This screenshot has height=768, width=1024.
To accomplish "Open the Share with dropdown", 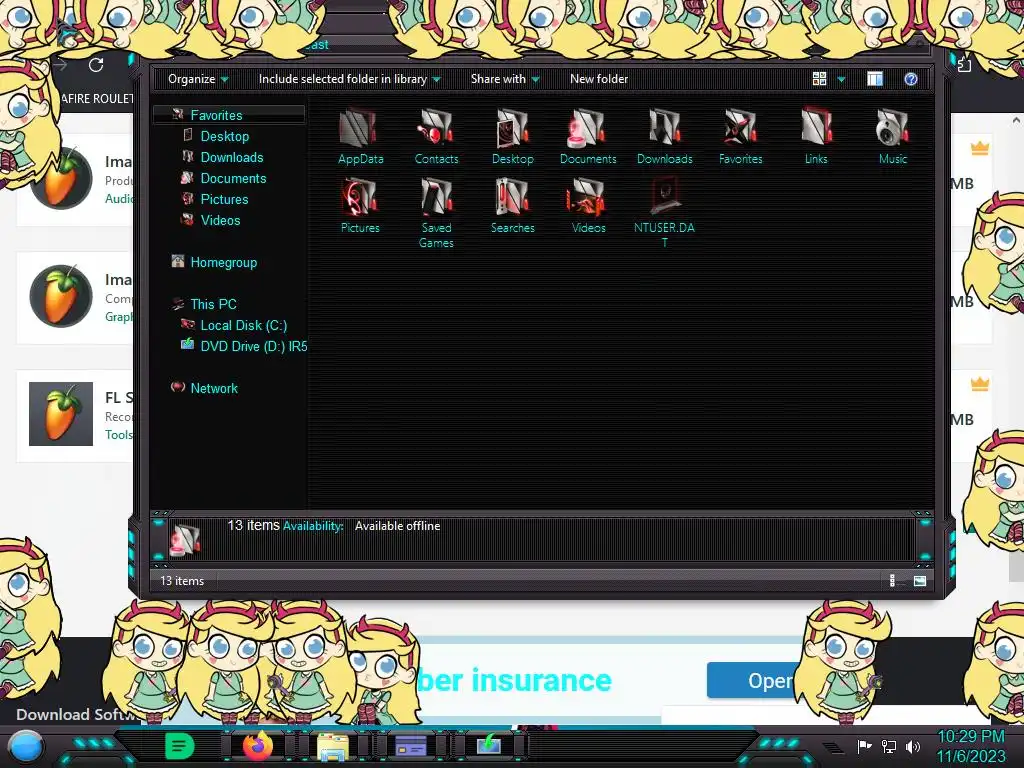I will click(x=505, y=79).
